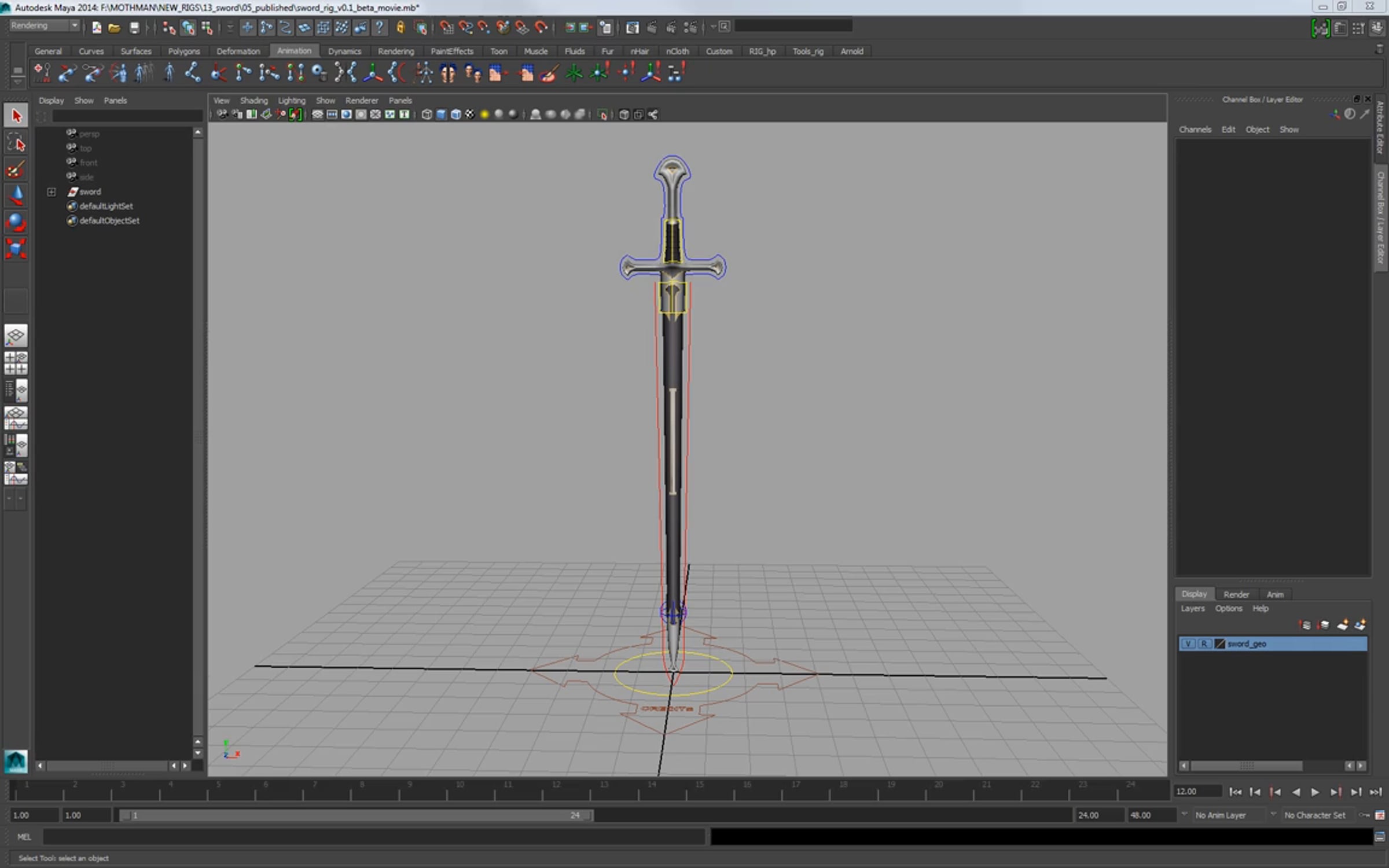Activate the Scale tool in toolbox
The image size is (1389, 868).
point(16,249)
